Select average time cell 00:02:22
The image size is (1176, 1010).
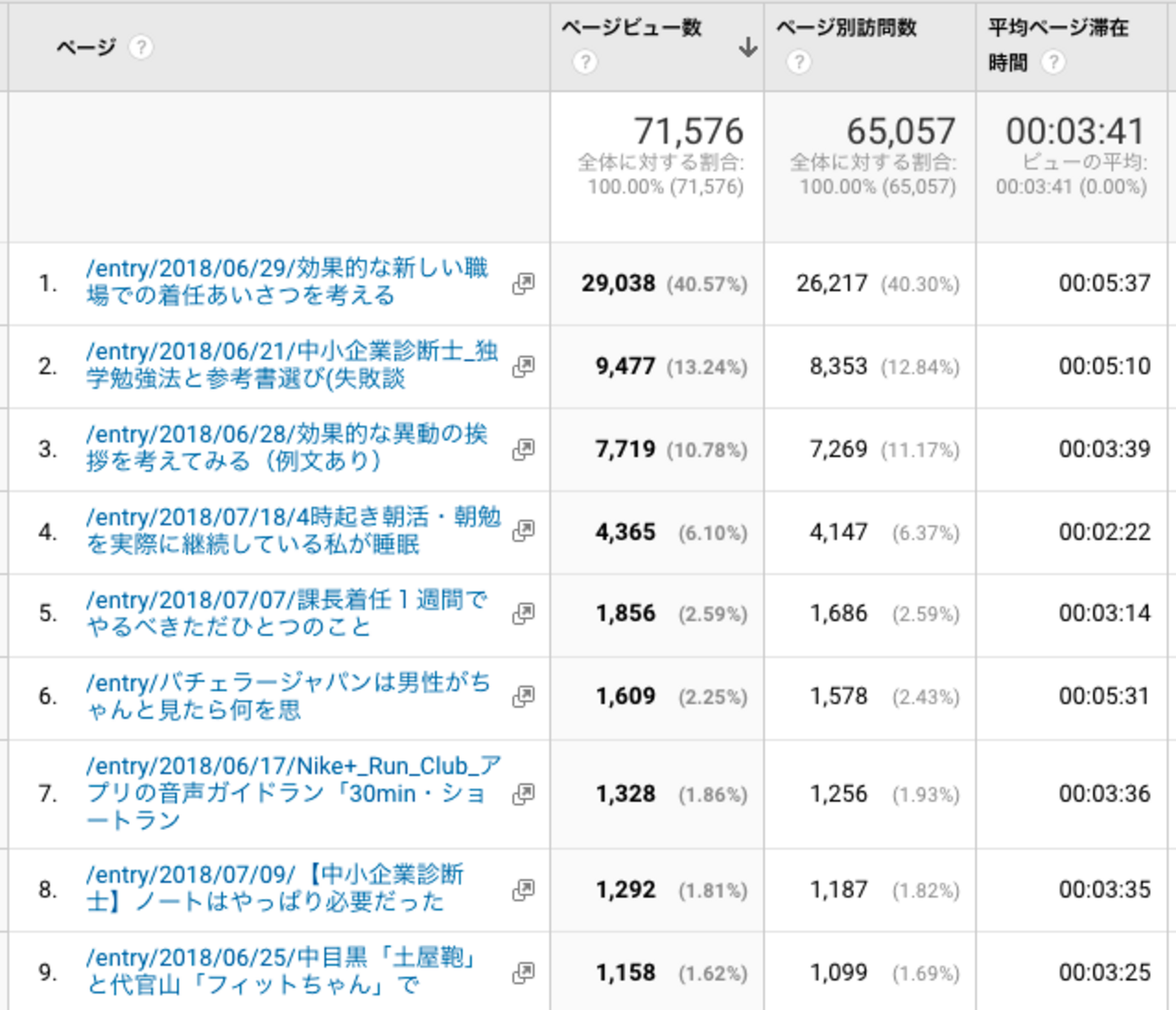click(x=1105, y=532)
